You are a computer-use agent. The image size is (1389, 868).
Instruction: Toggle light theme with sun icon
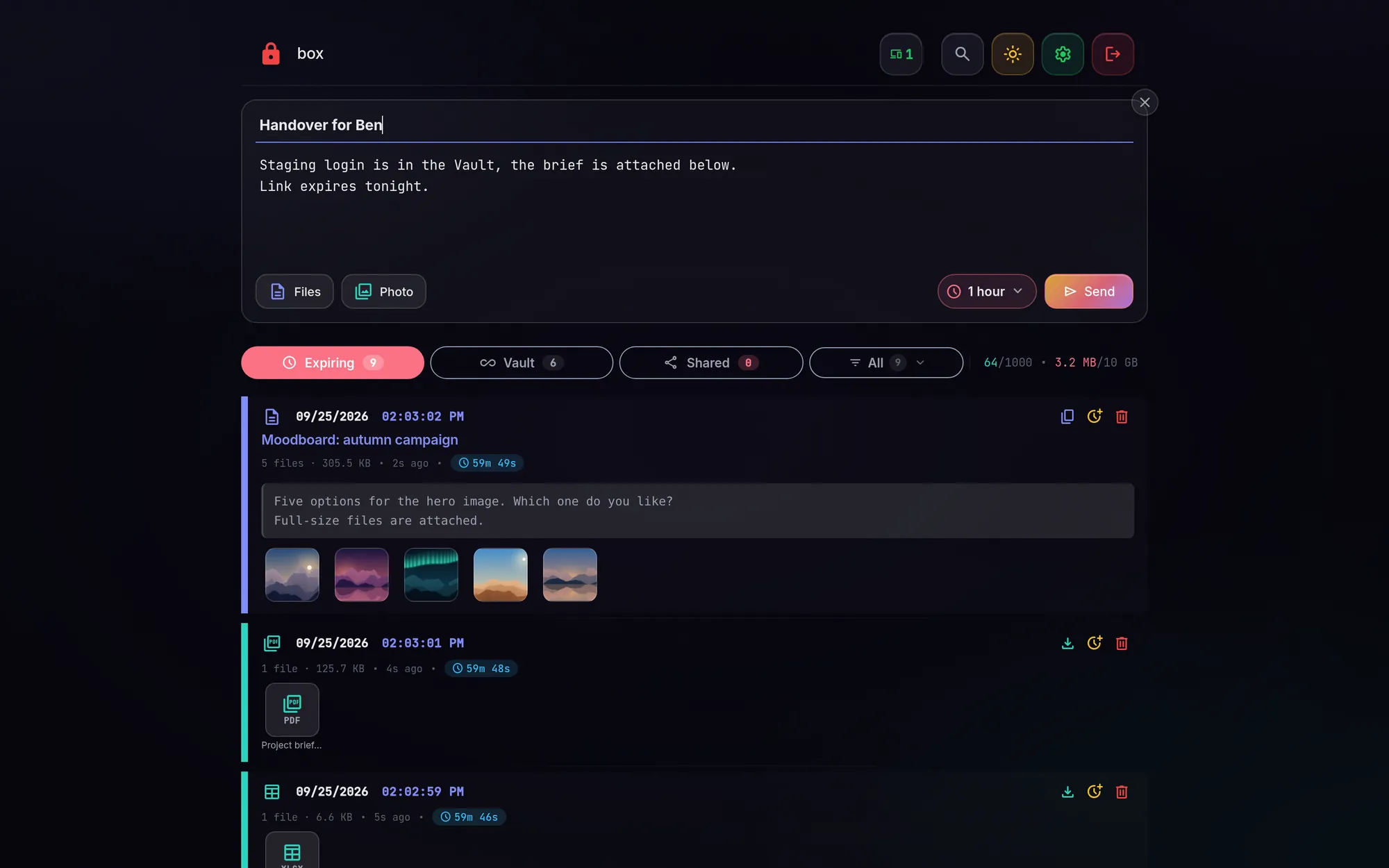click(1013, 54)
